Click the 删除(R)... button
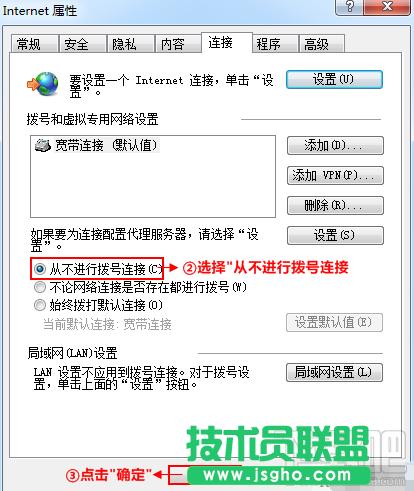The height and width of the screenshot is (491, 414). 335,205
